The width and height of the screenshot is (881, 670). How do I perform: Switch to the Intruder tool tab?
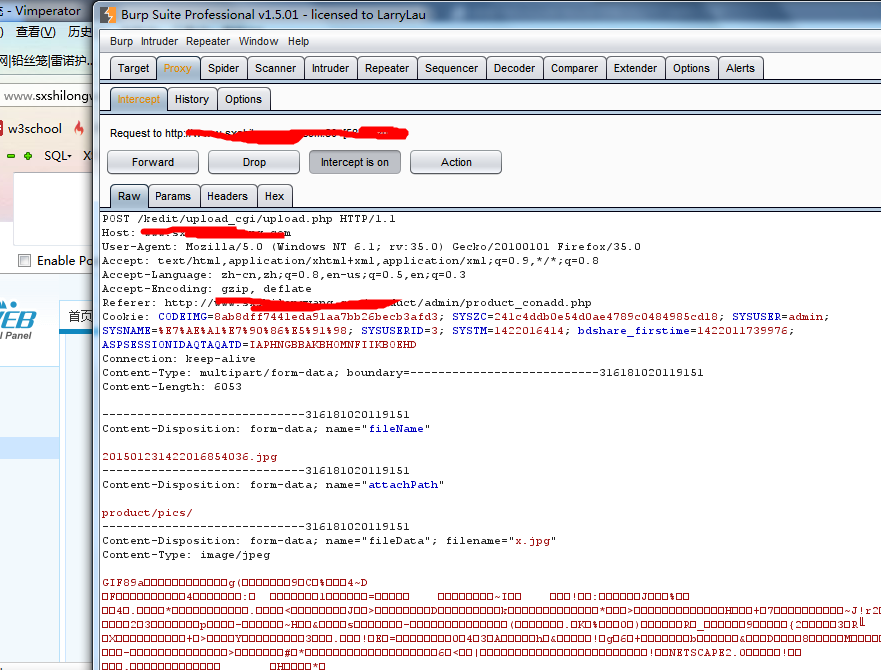330,68
